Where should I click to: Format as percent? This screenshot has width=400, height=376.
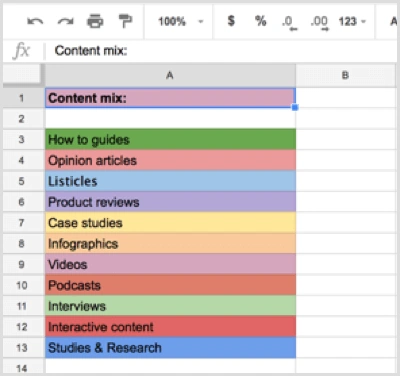[261, 21]
